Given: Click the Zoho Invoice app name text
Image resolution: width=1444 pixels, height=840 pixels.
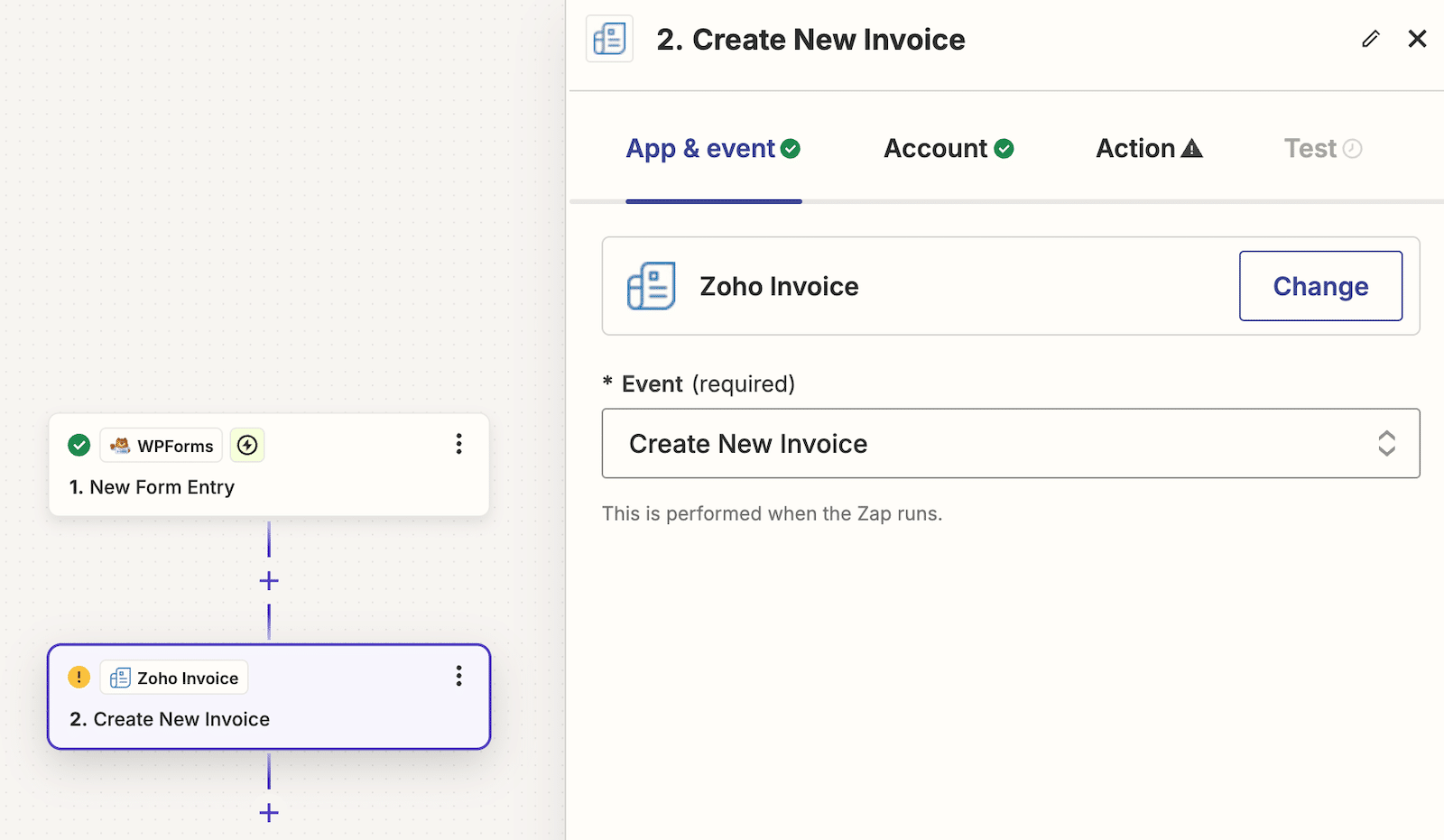Looking at the screenshot, I should click(x=779, y=286).
